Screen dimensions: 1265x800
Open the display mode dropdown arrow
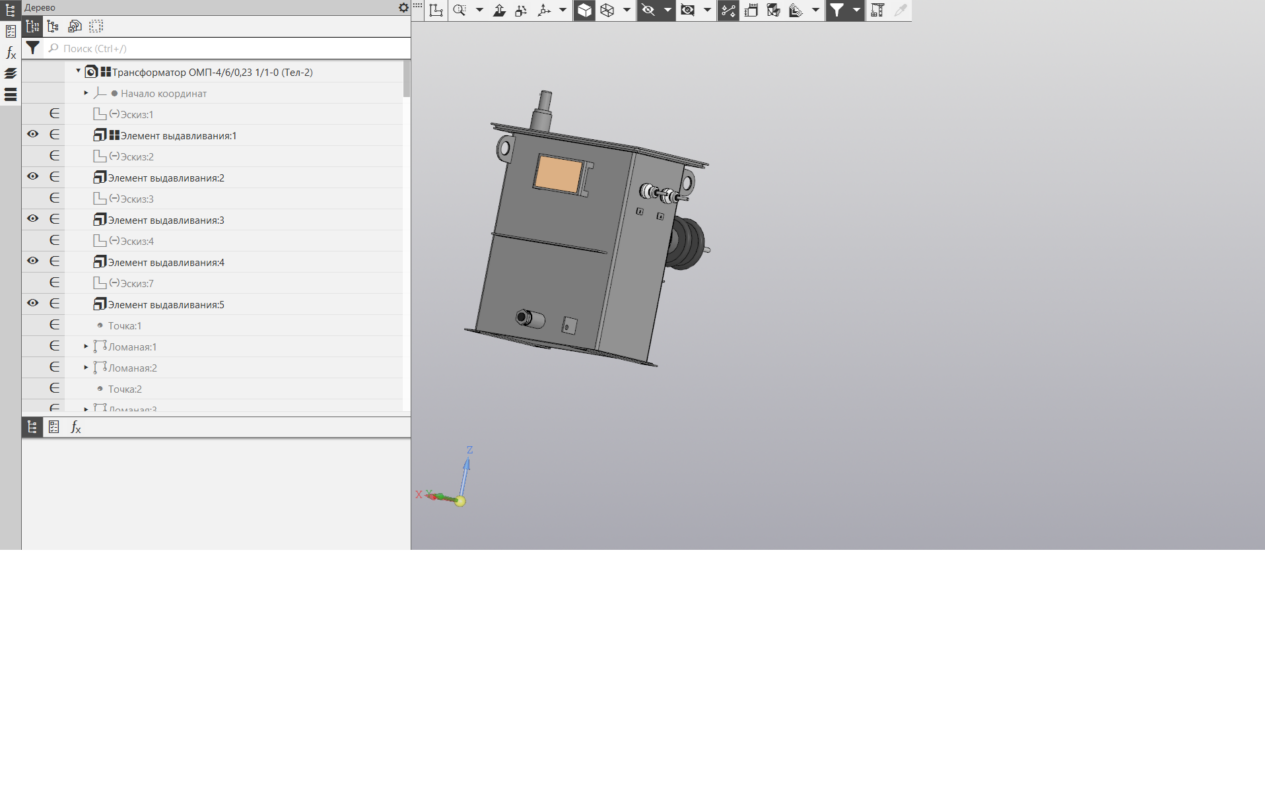coord(627,11)
